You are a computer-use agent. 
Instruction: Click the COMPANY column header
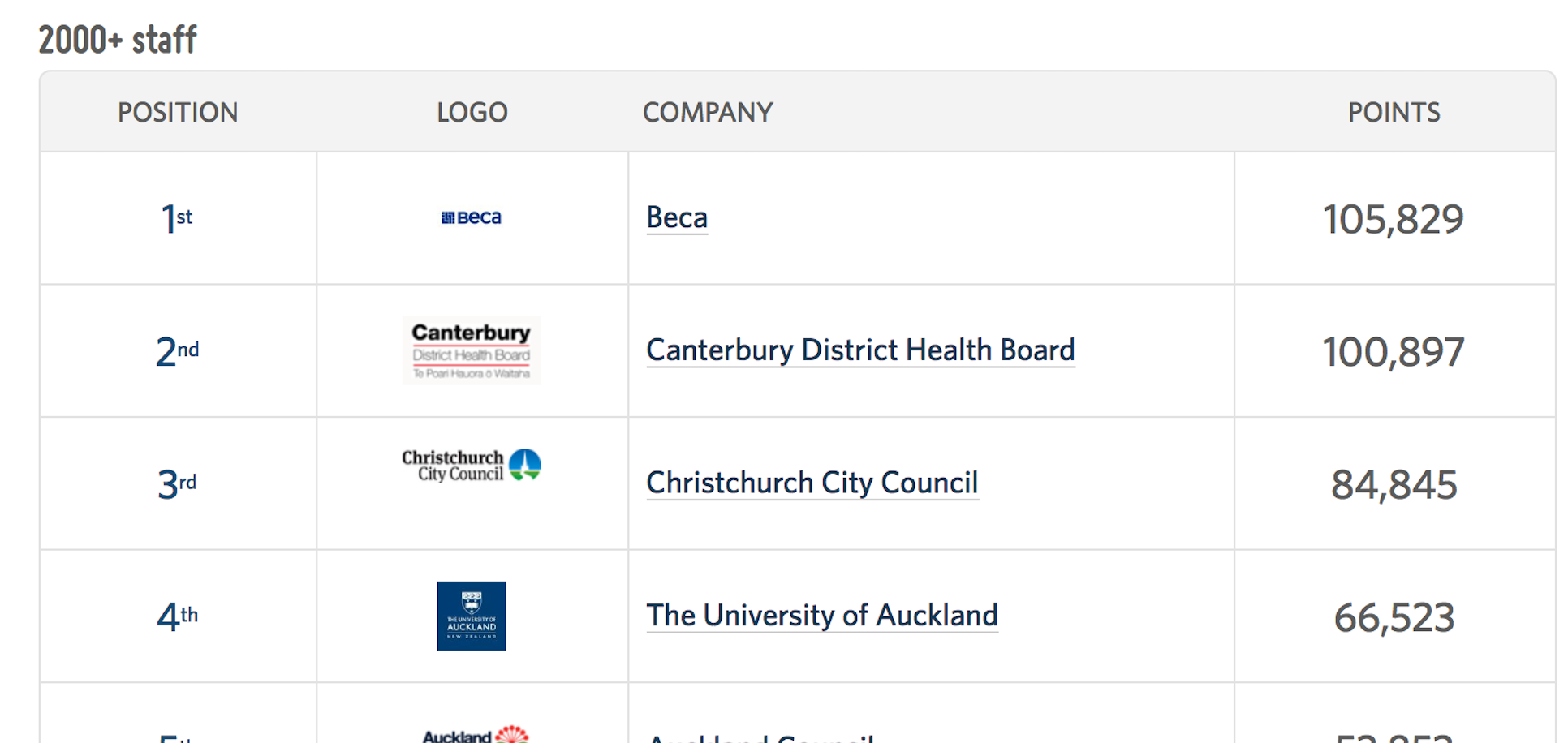coord(708,112)
